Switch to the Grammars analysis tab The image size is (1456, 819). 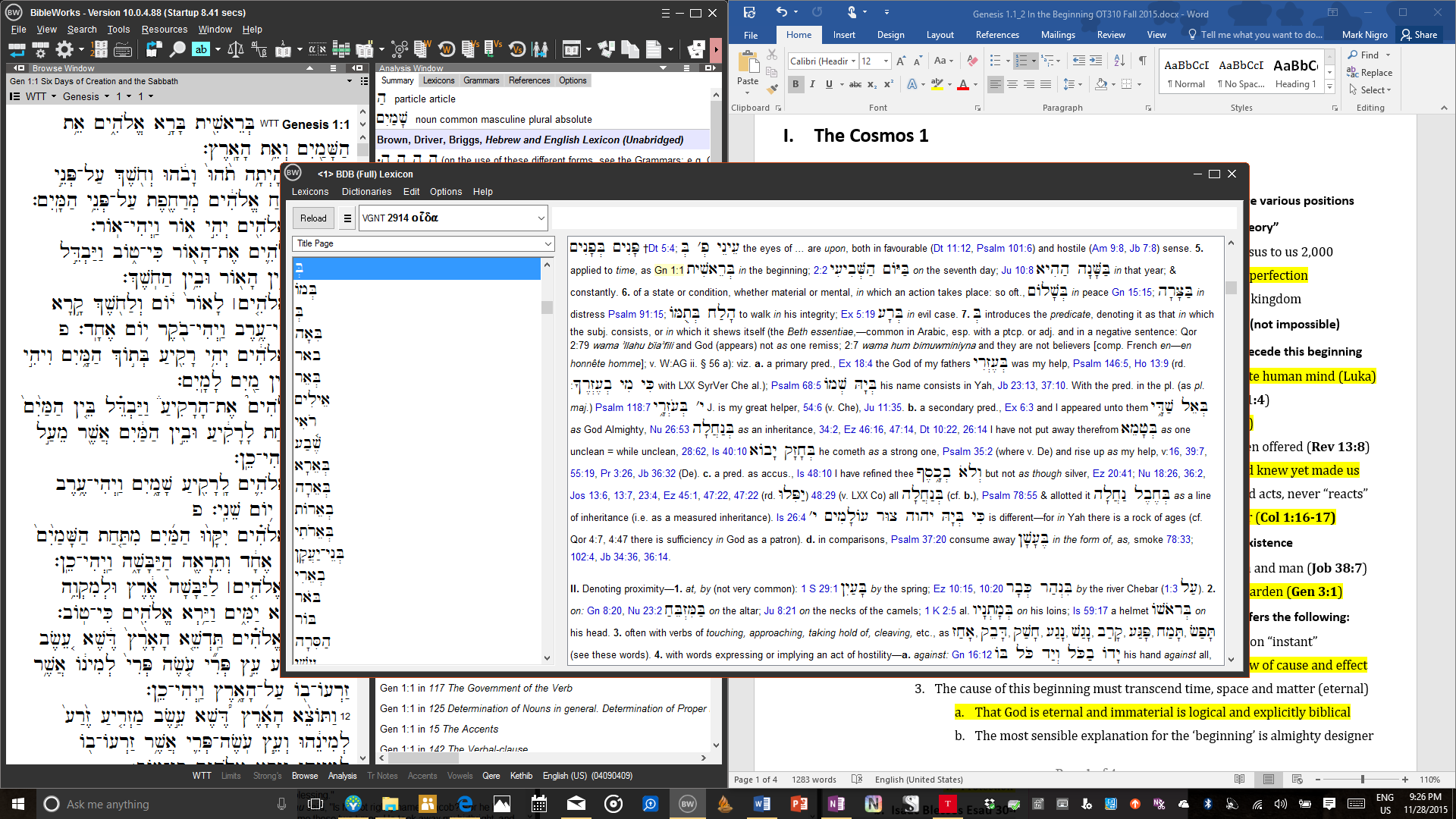481,80
